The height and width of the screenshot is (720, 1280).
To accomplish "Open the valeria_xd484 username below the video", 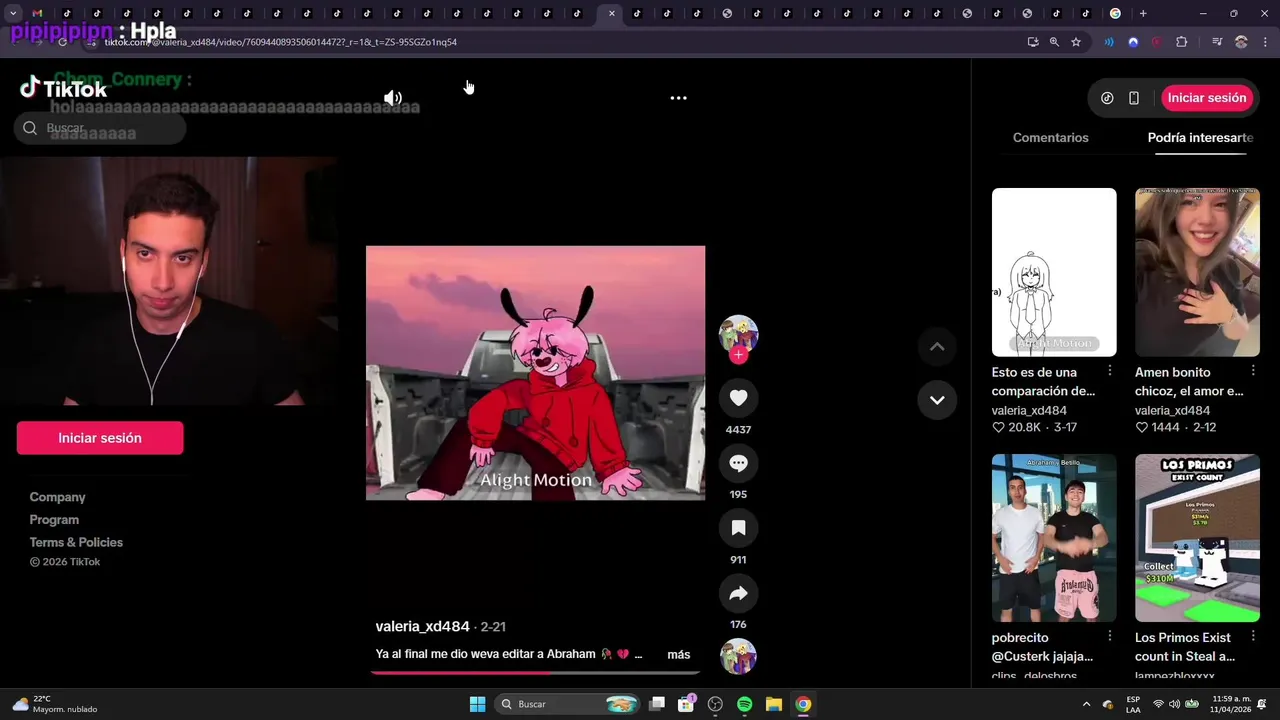I will [x=422, y=626].
